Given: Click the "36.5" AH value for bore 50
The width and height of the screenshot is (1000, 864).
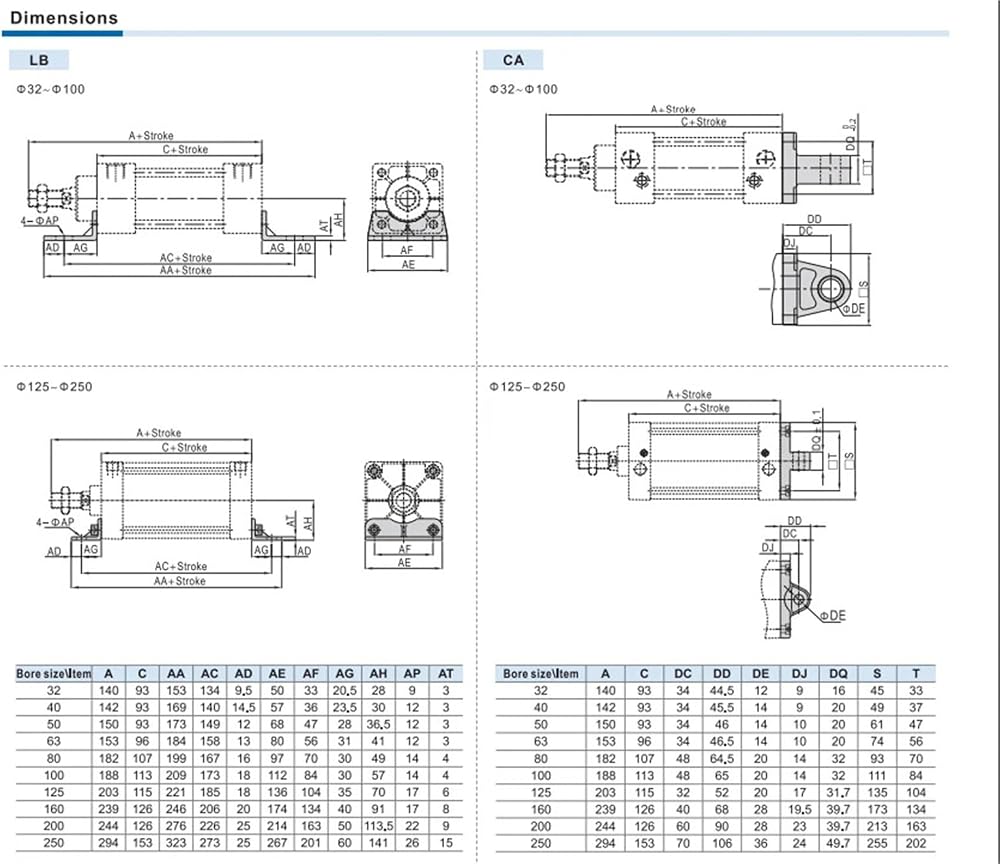Looking at the screenshot, I should [x=378, y=724].
